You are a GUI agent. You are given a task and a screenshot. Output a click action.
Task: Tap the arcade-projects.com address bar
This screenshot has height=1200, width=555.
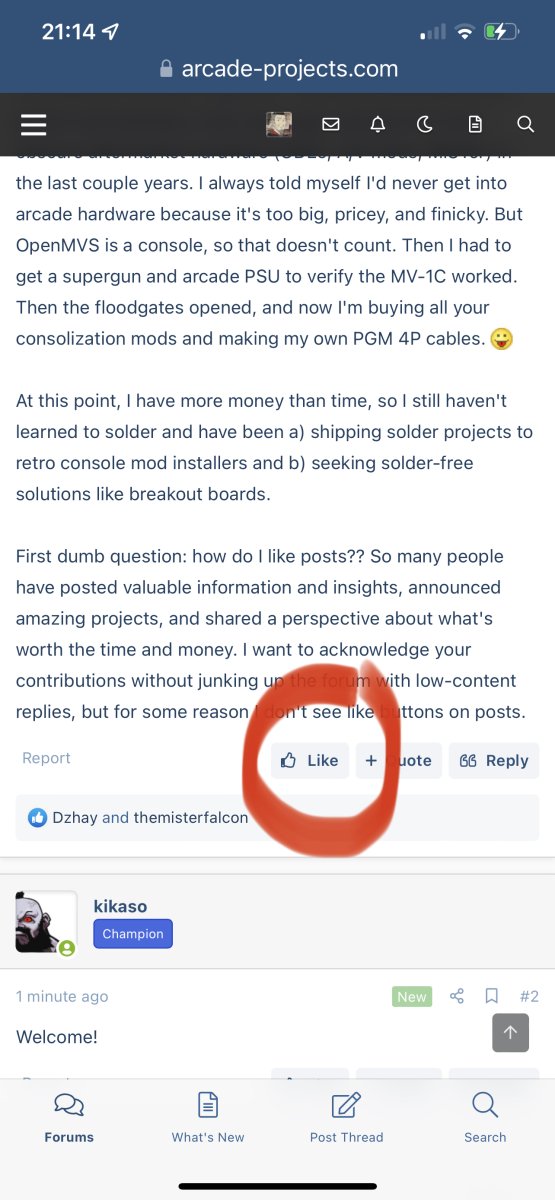pyautogui.click(x=278, y=69)
